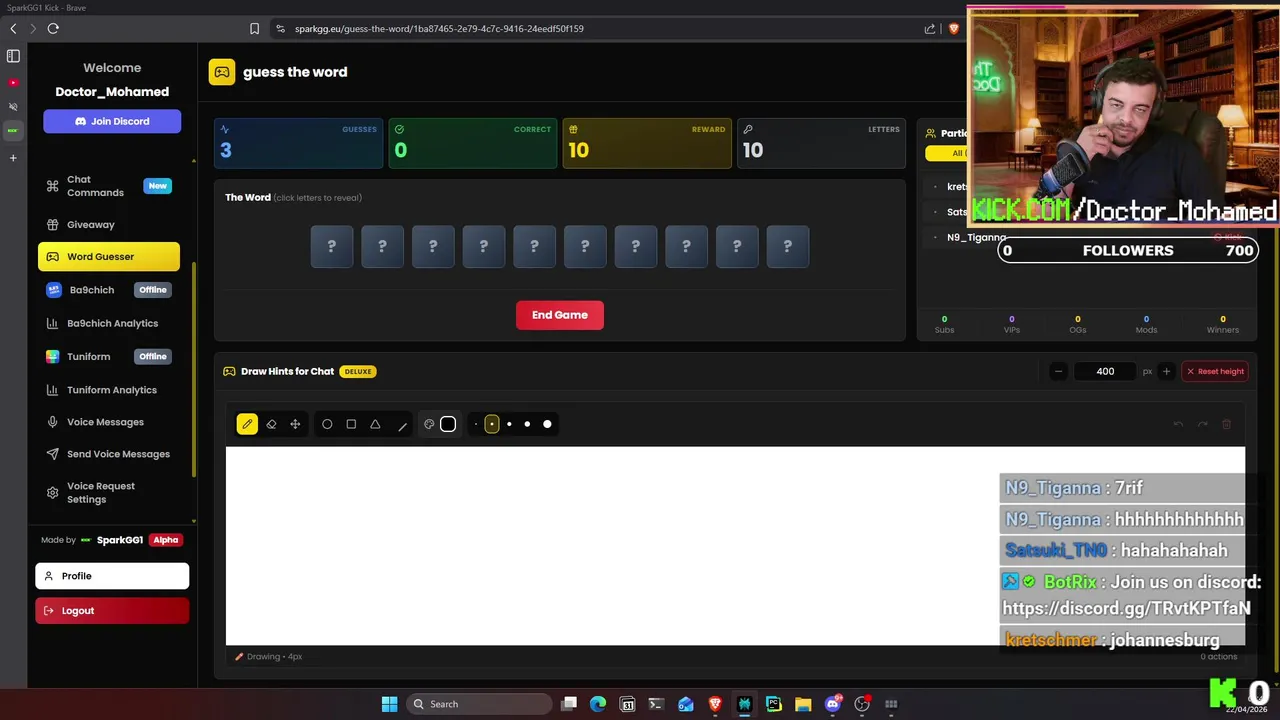Open Tuniform sidebar item
Viewport: 1280px width, 720px height.
tap(109, 356)
